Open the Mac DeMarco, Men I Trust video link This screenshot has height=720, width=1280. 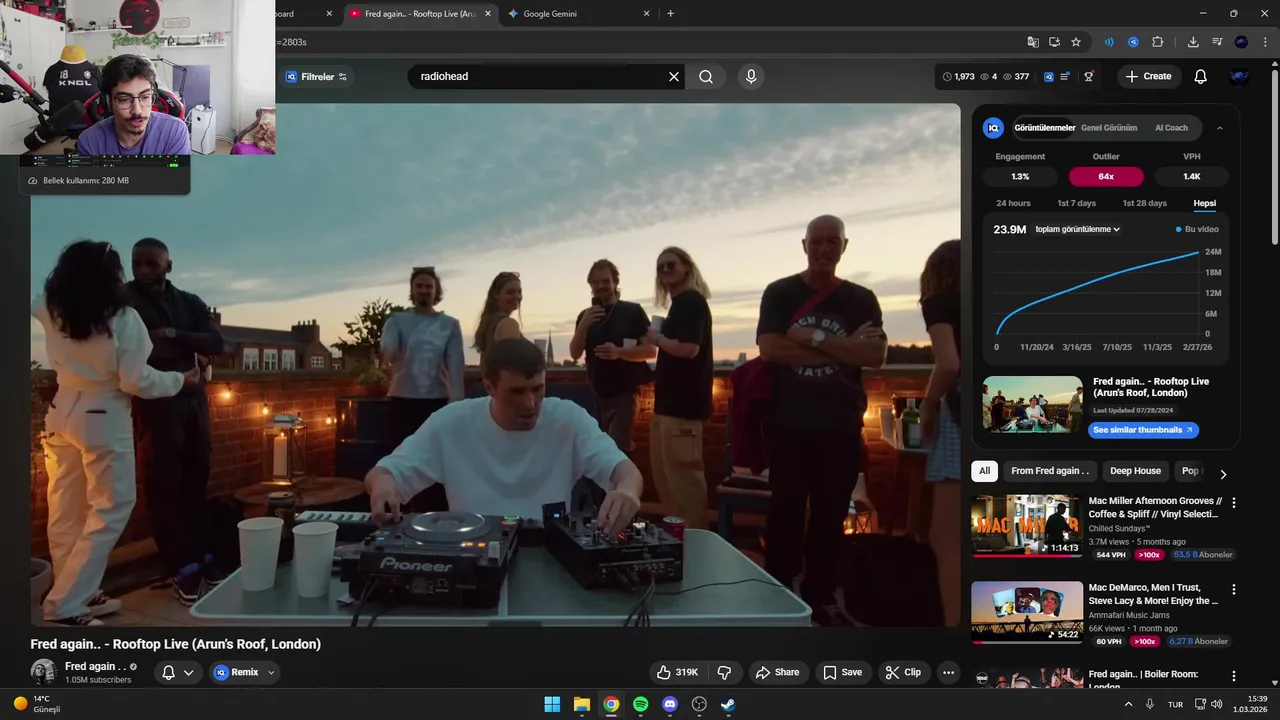tap(1153, 594)
